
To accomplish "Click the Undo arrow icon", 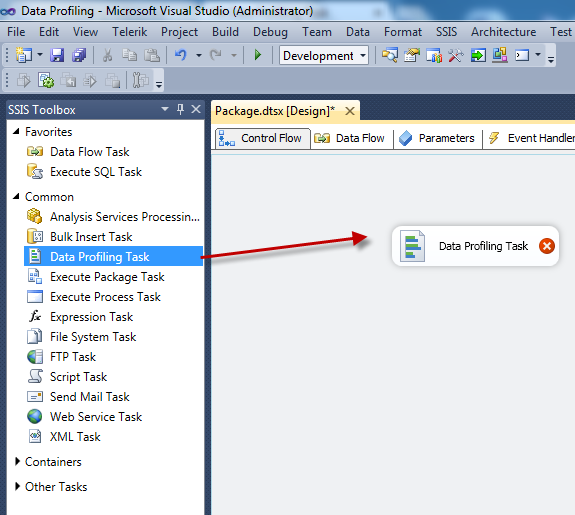I will pyautogui.click(x=180, y=55).
